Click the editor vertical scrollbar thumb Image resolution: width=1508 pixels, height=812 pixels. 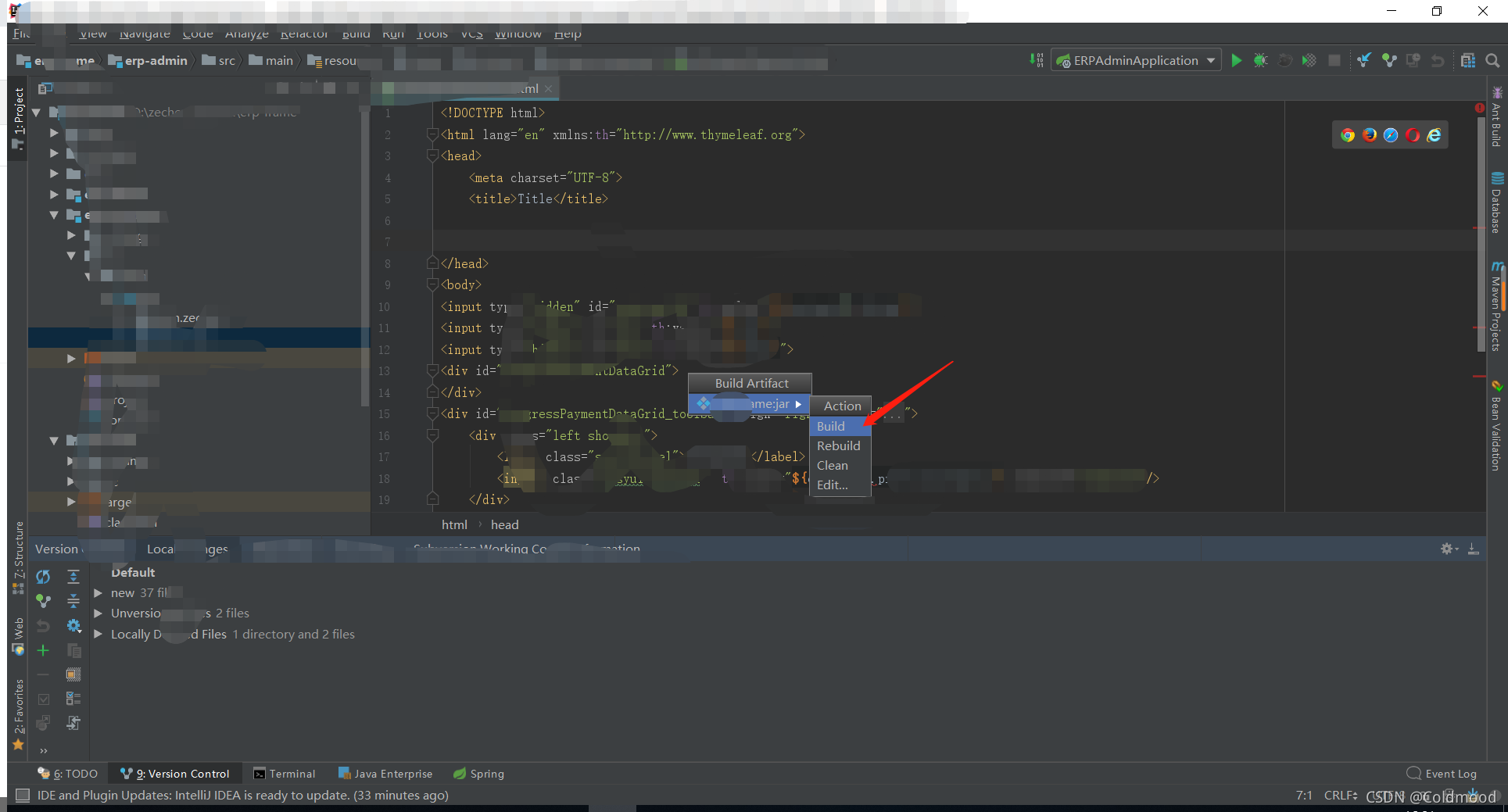point(1481,234)
